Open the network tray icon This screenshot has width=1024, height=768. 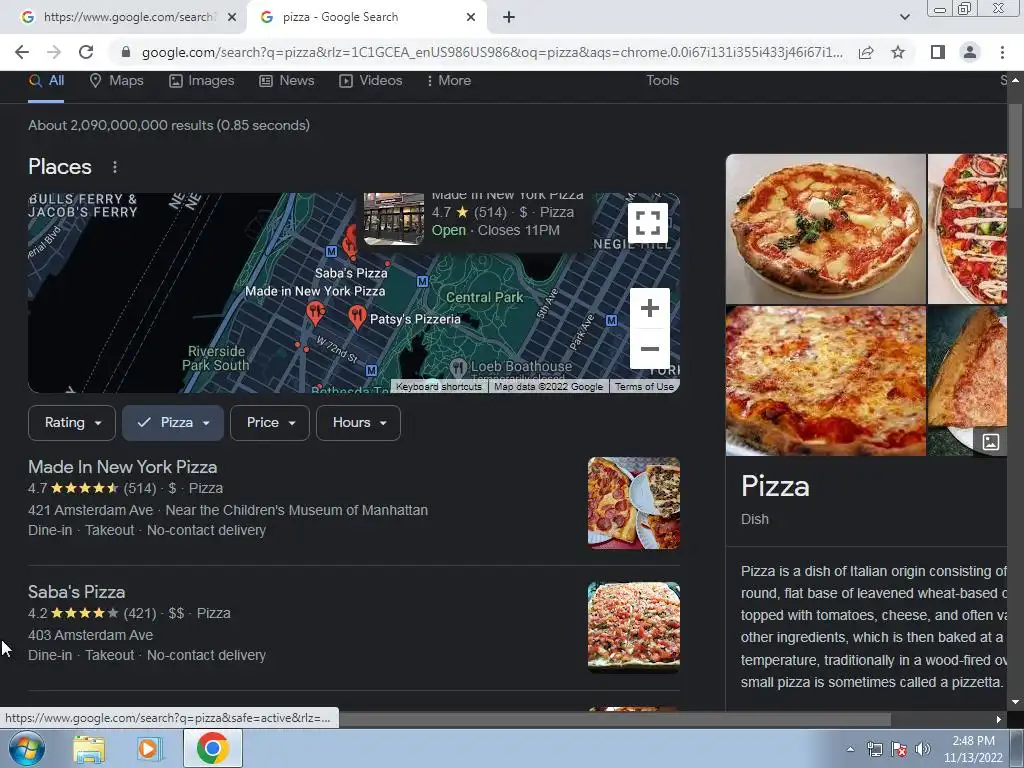874,749
